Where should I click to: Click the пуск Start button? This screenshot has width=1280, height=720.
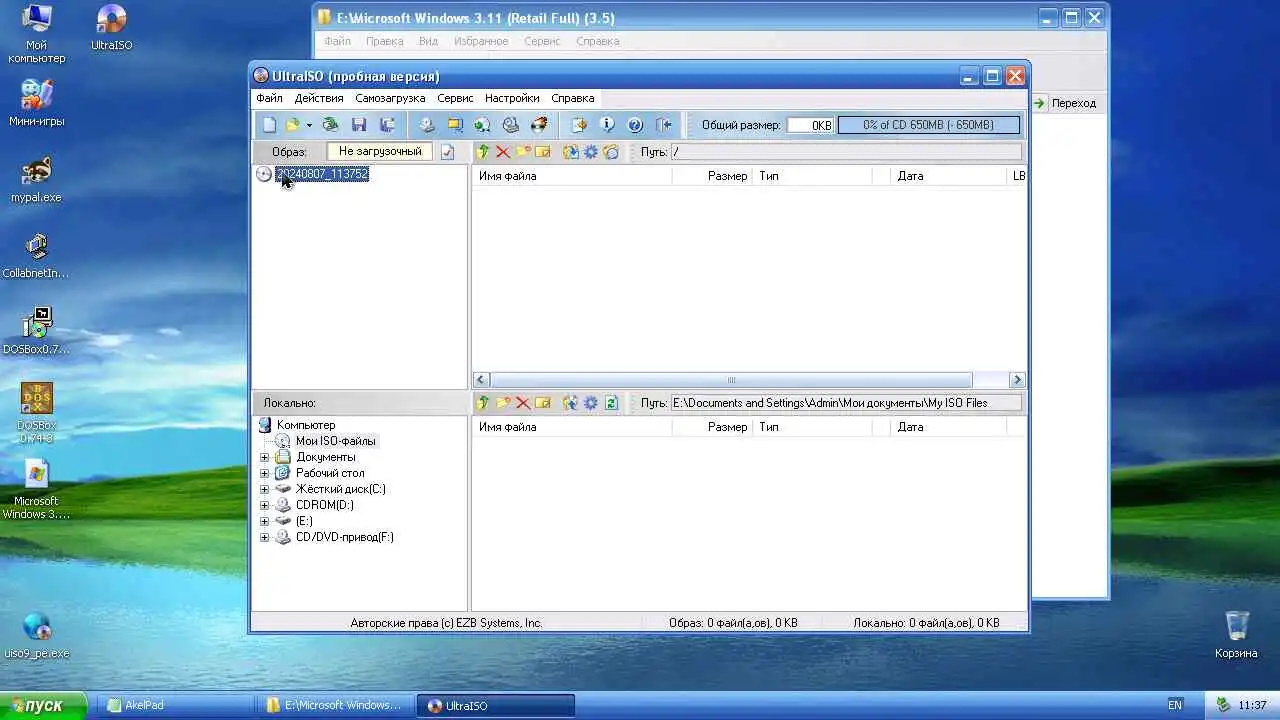(x=43, y=705)
